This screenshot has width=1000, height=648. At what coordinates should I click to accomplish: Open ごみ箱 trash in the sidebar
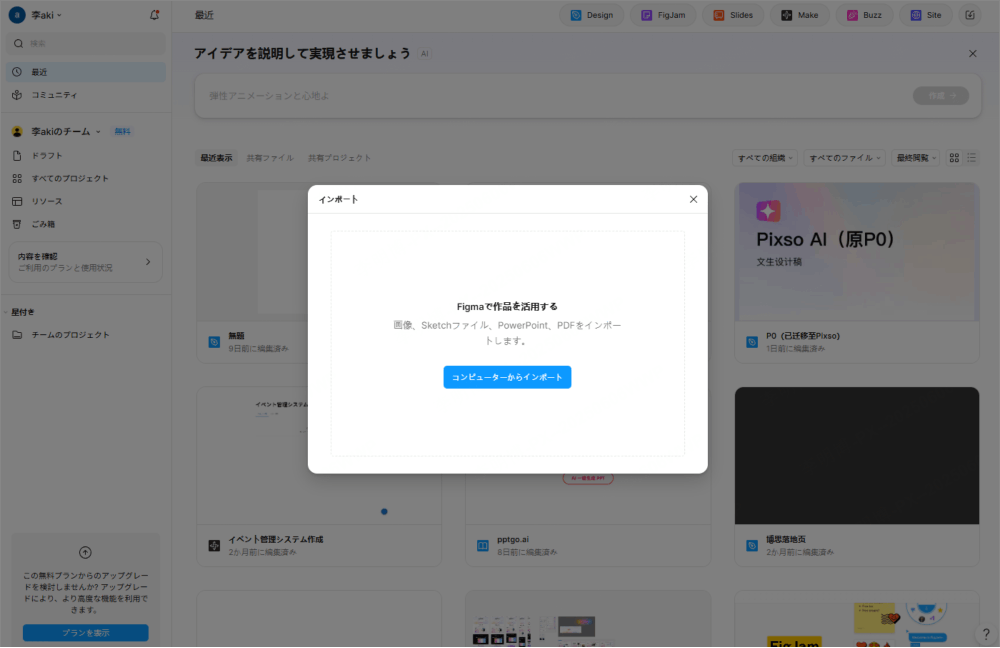[85, 225]
